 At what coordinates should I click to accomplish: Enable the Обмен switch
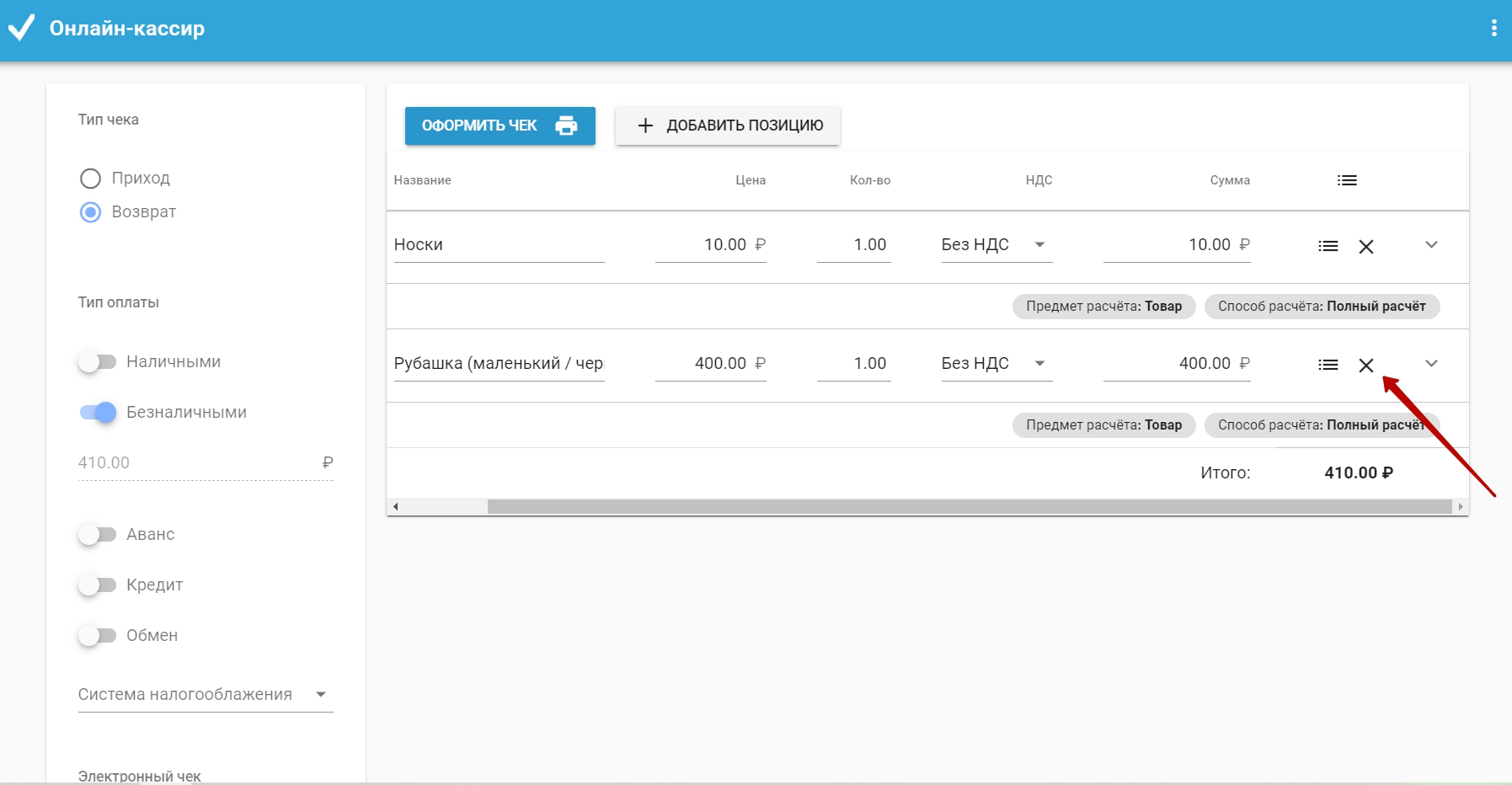tap(97, 636)
